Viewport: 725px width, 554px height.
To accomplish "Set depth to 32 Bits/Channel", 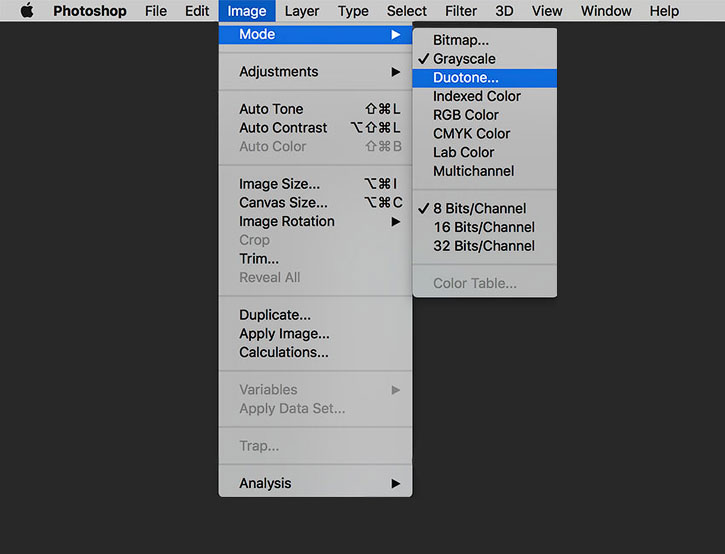I will click(485, 246).
